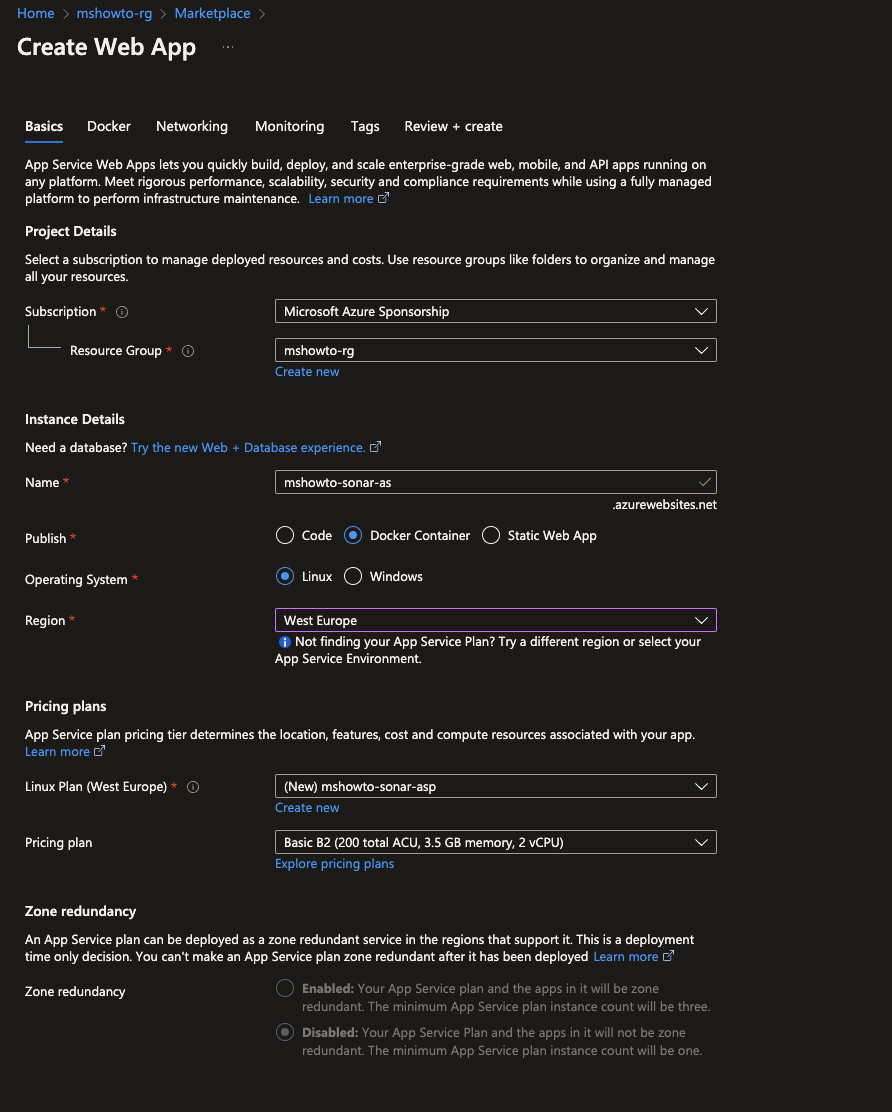Click external link icon by Zone redundancy Learn more
This screenshot has height=1112, width=892.
click(x=668, y=957)
